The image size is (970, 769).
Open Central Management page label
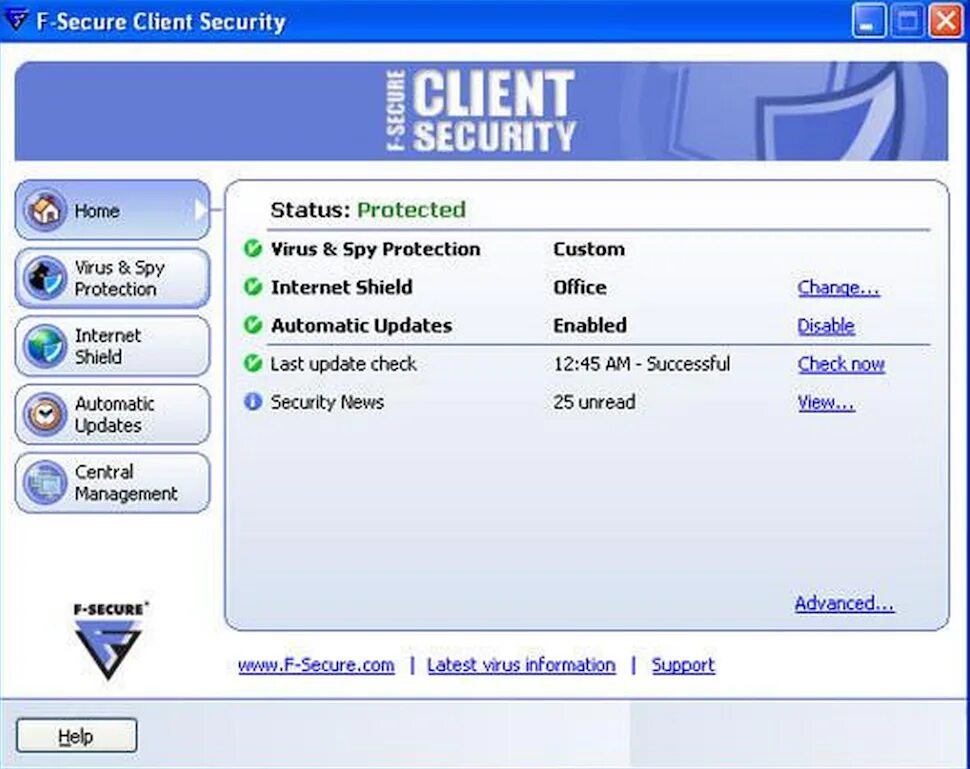point(126,483)
